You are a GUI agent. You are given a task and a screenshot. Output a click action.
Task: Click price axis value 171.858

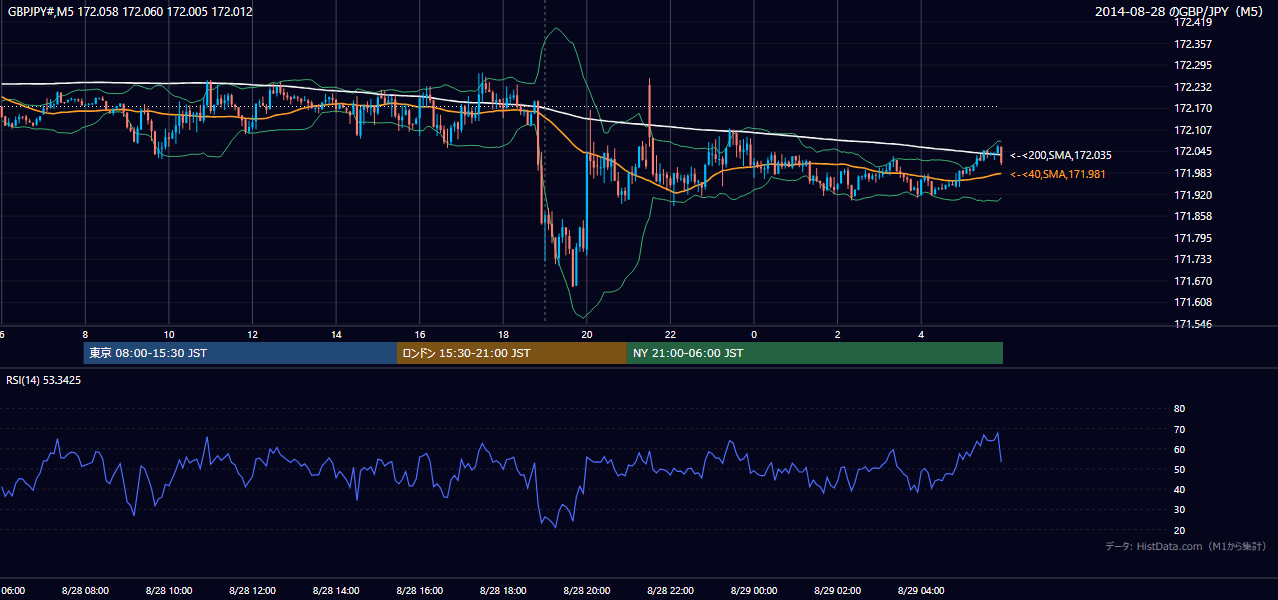point(1193,216)
